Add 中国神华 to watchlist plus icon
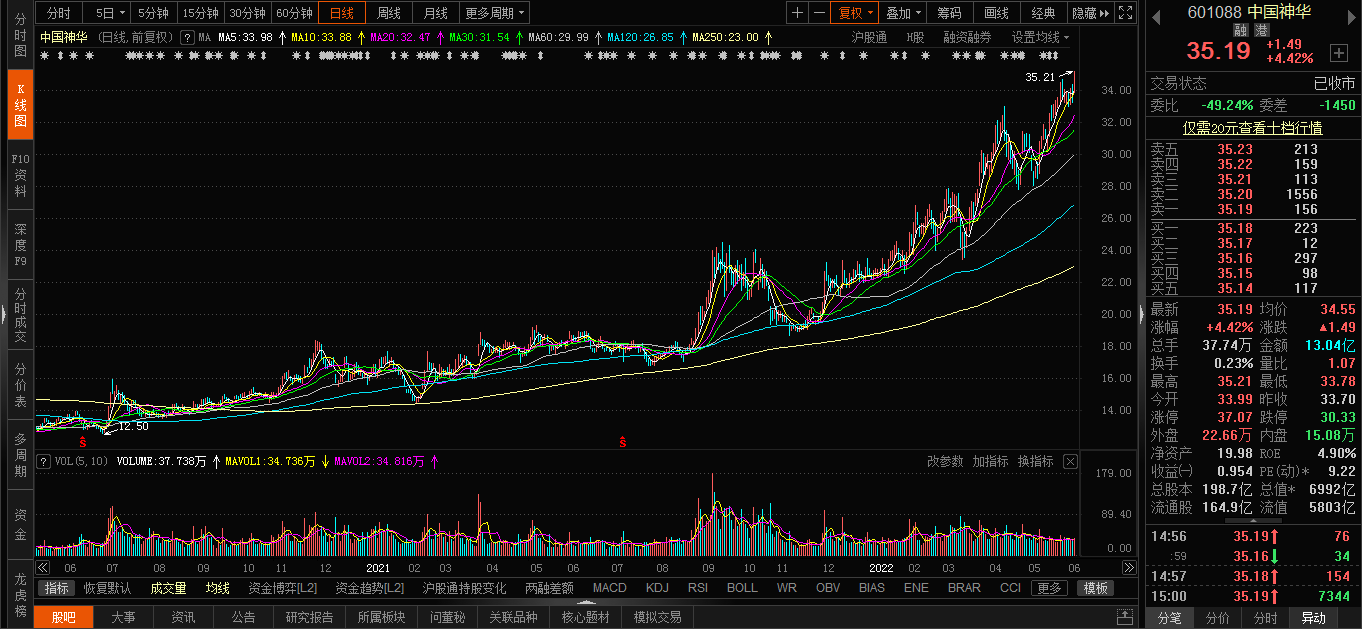 coord(1339,52)
